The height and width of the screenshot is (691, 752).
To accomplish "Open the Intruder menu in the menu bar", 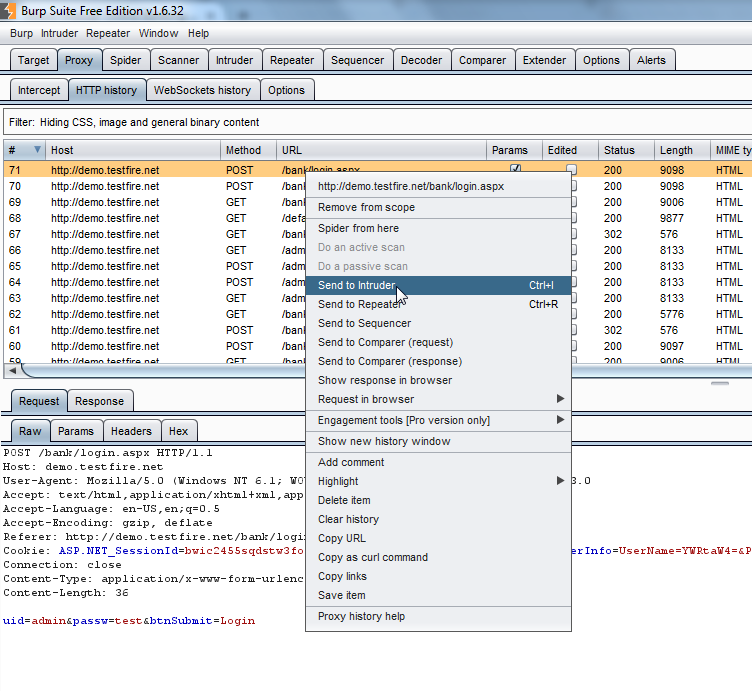I will (59, 33).
